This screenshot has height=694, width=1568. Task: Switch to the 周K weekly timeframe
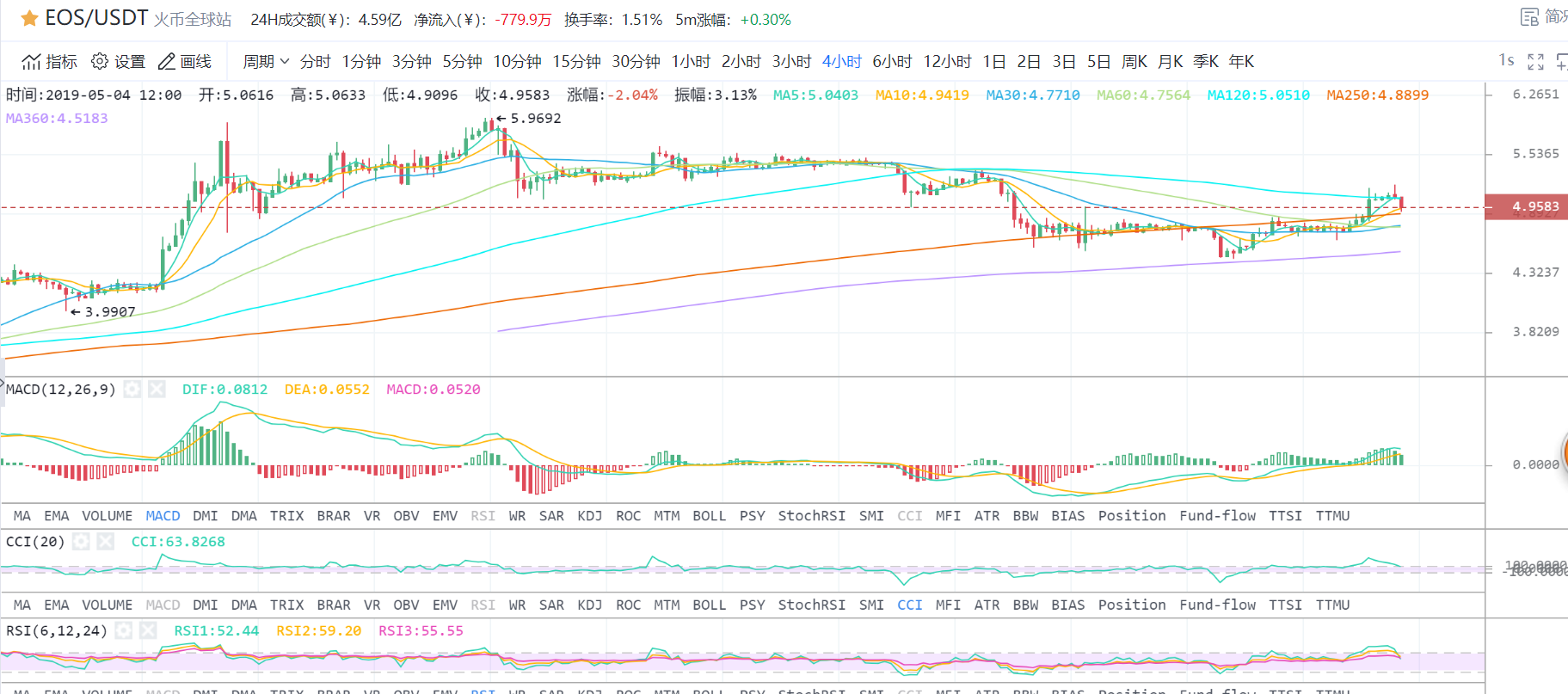click(x=1134, y=62)
